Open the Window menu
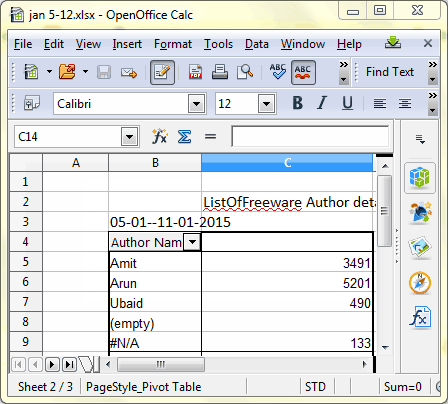The width and height of the screenshot is (448, 404). click(x=303, y=44)
